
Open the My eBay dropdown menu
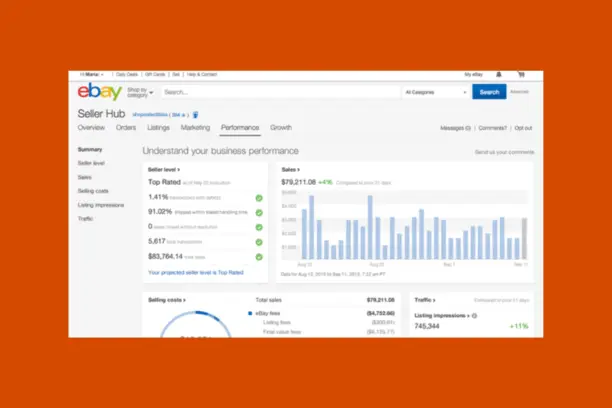click(x=474, y=74)
